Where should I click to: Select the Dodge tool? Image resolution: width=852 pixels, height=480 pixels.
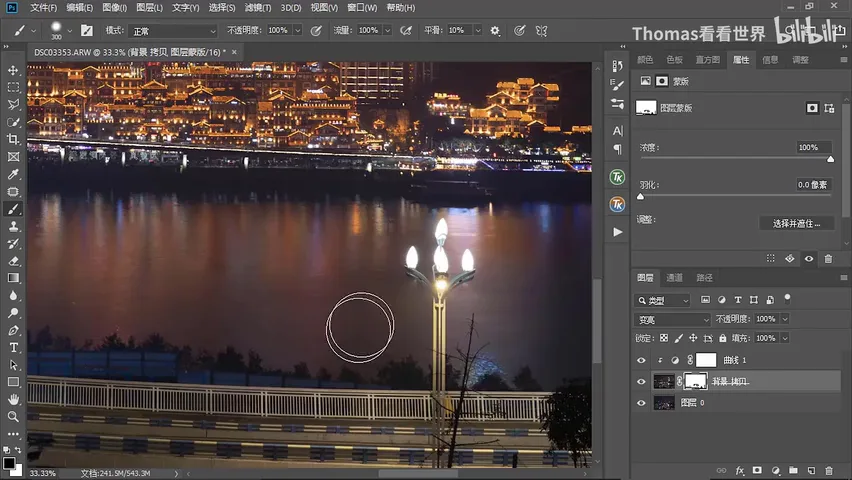[x=13, y=313]
